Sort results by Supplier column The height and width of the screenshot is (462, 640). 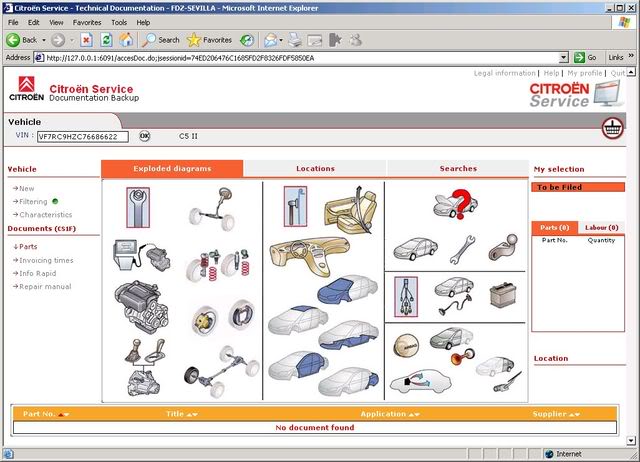click(x=556, y=414)
